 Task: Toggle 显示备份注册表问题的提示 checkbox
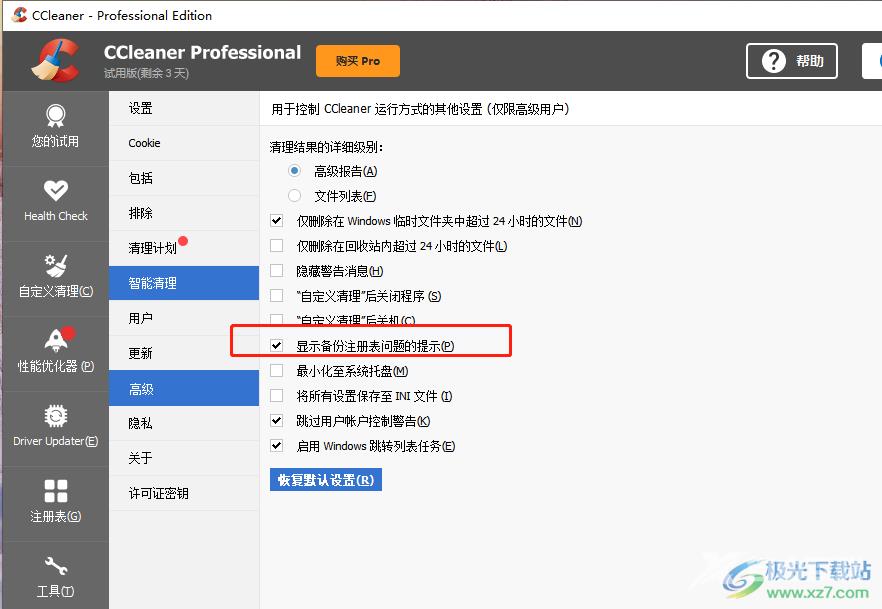coord(277,346)
